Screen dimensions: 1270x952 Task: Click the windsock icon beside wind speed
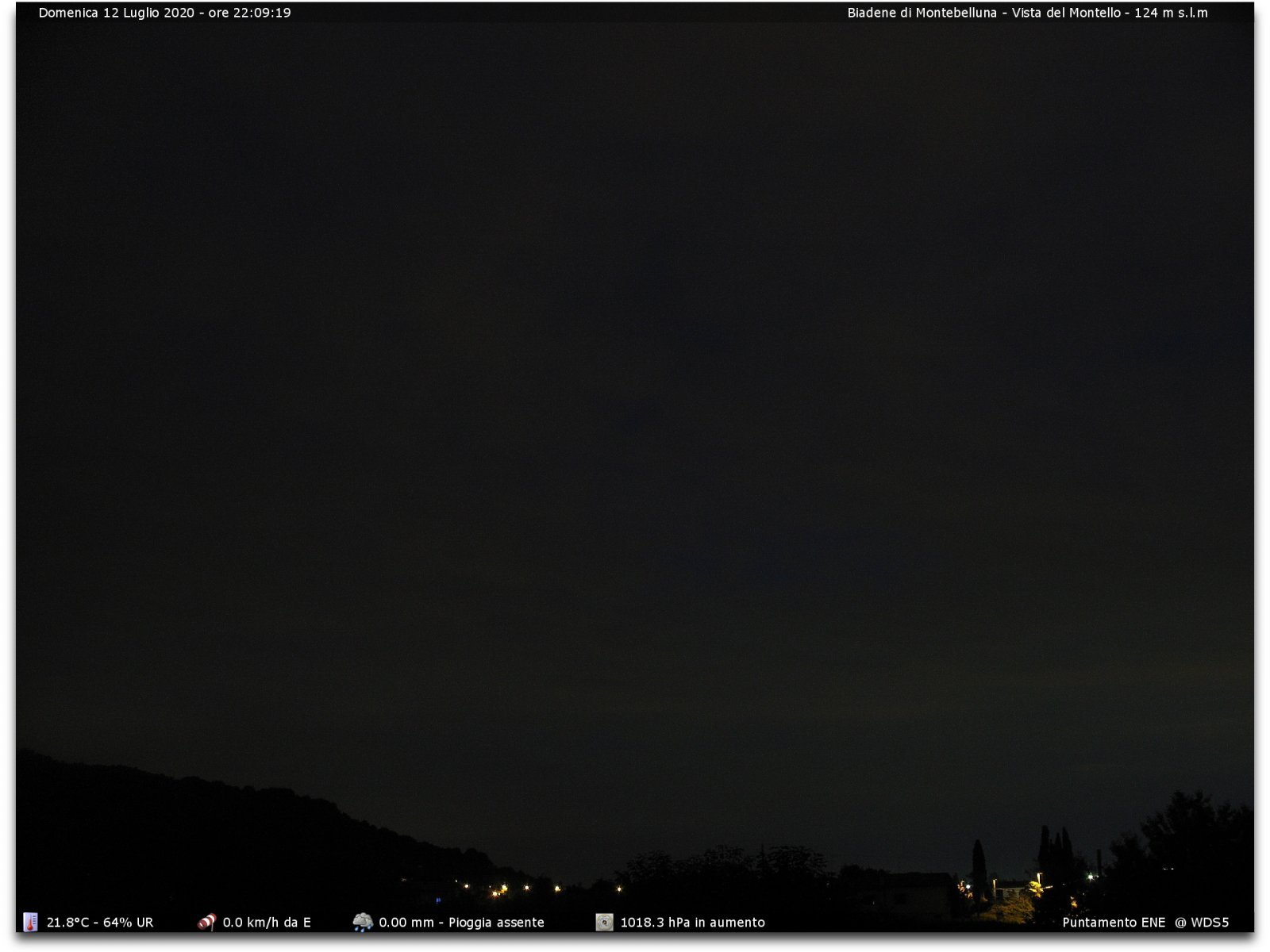click(206, 922)
